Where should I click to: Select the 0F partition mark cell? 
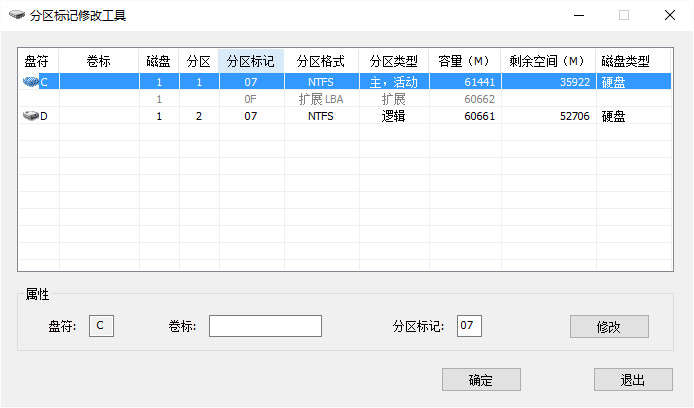[x=251, y=99]
